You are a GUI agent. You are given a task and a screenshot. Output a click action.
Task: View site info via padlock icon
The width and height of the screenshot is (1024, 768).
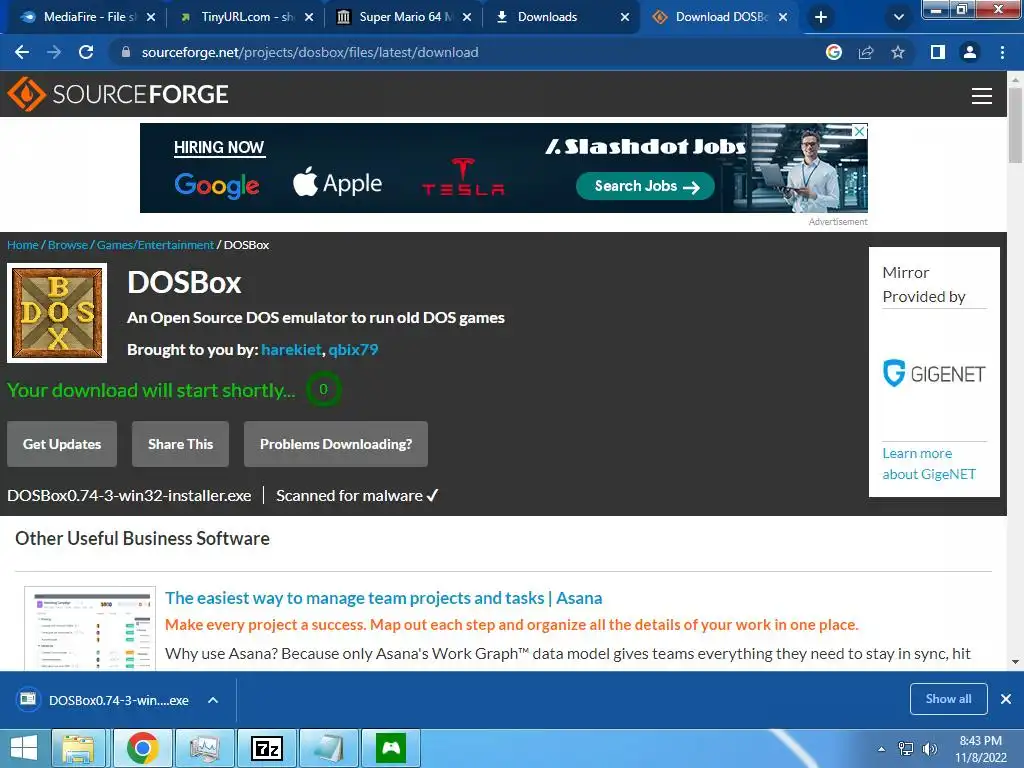coord(126,52)
